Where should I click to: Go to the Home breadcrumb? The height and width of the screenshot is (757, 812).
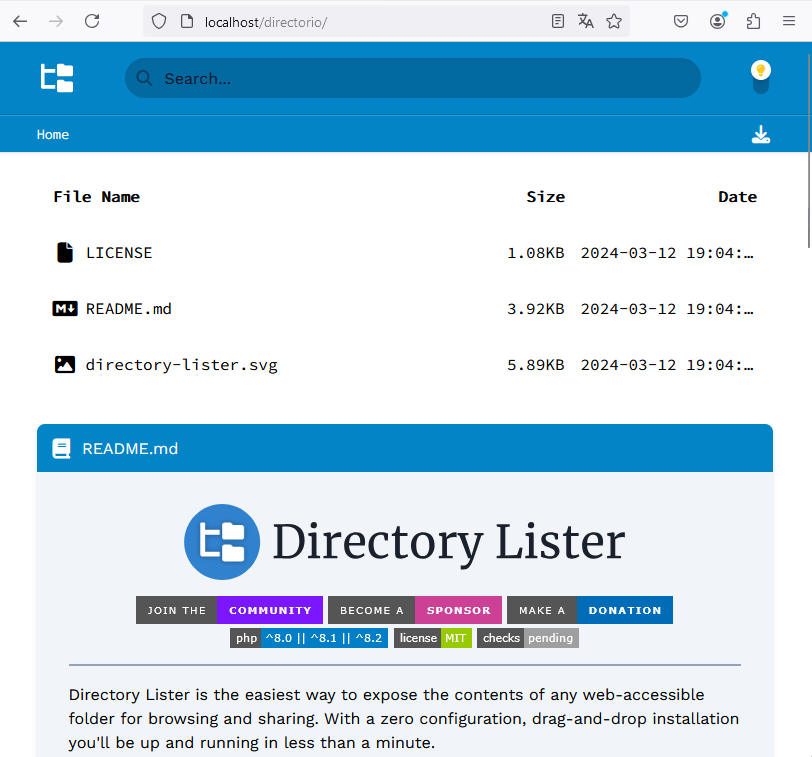click(53, 135)
